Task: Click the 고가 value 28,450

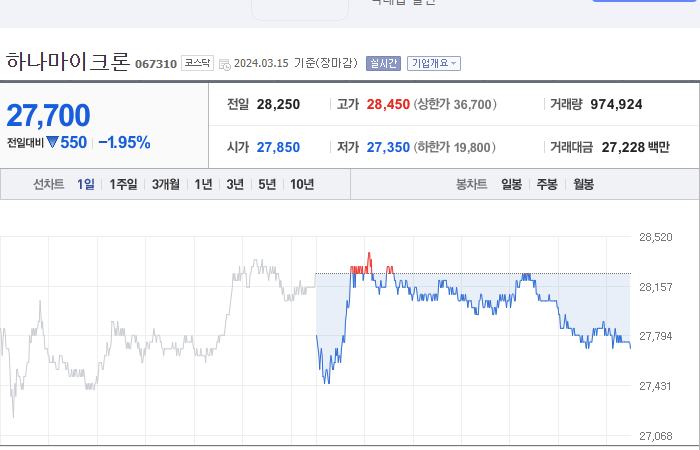Action: 388,104
